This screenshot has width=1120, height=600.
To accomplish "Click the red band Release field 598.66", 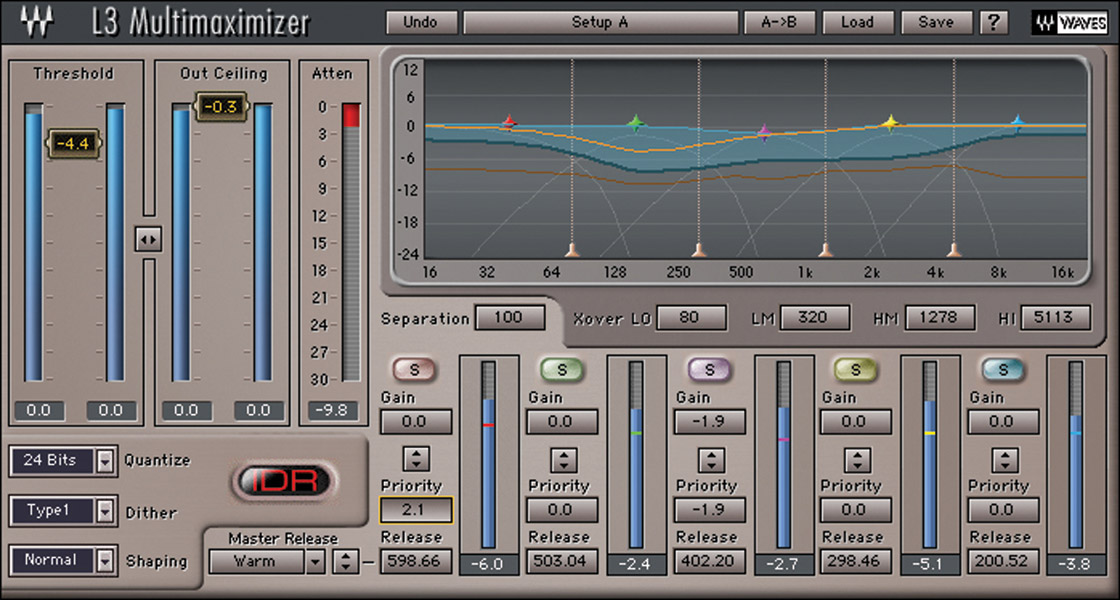I will tap(416, 561).
